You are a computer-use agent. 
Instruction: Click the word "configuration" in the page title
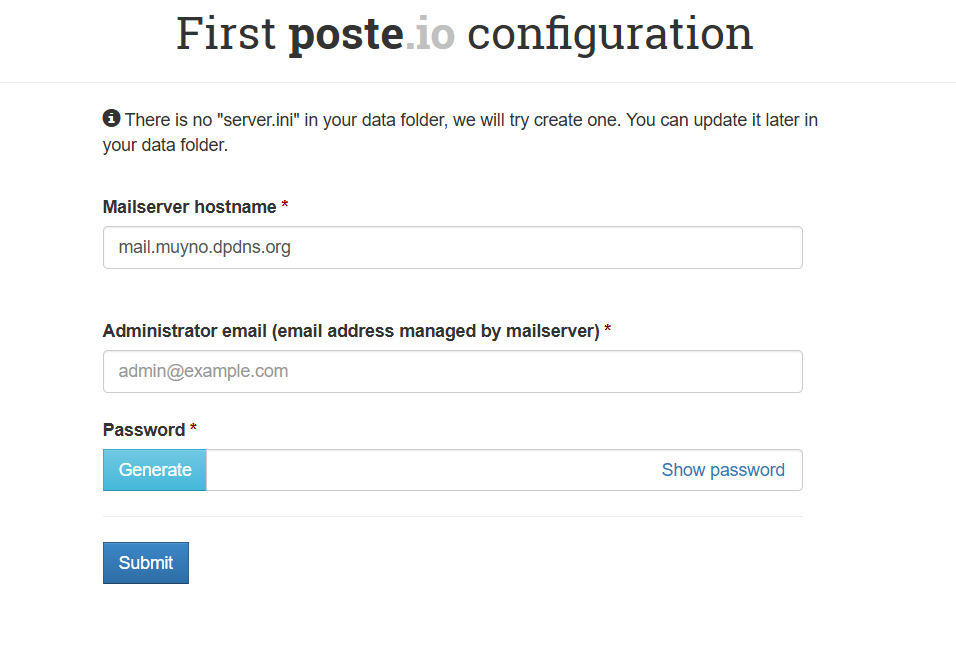[x=610, y=34]
